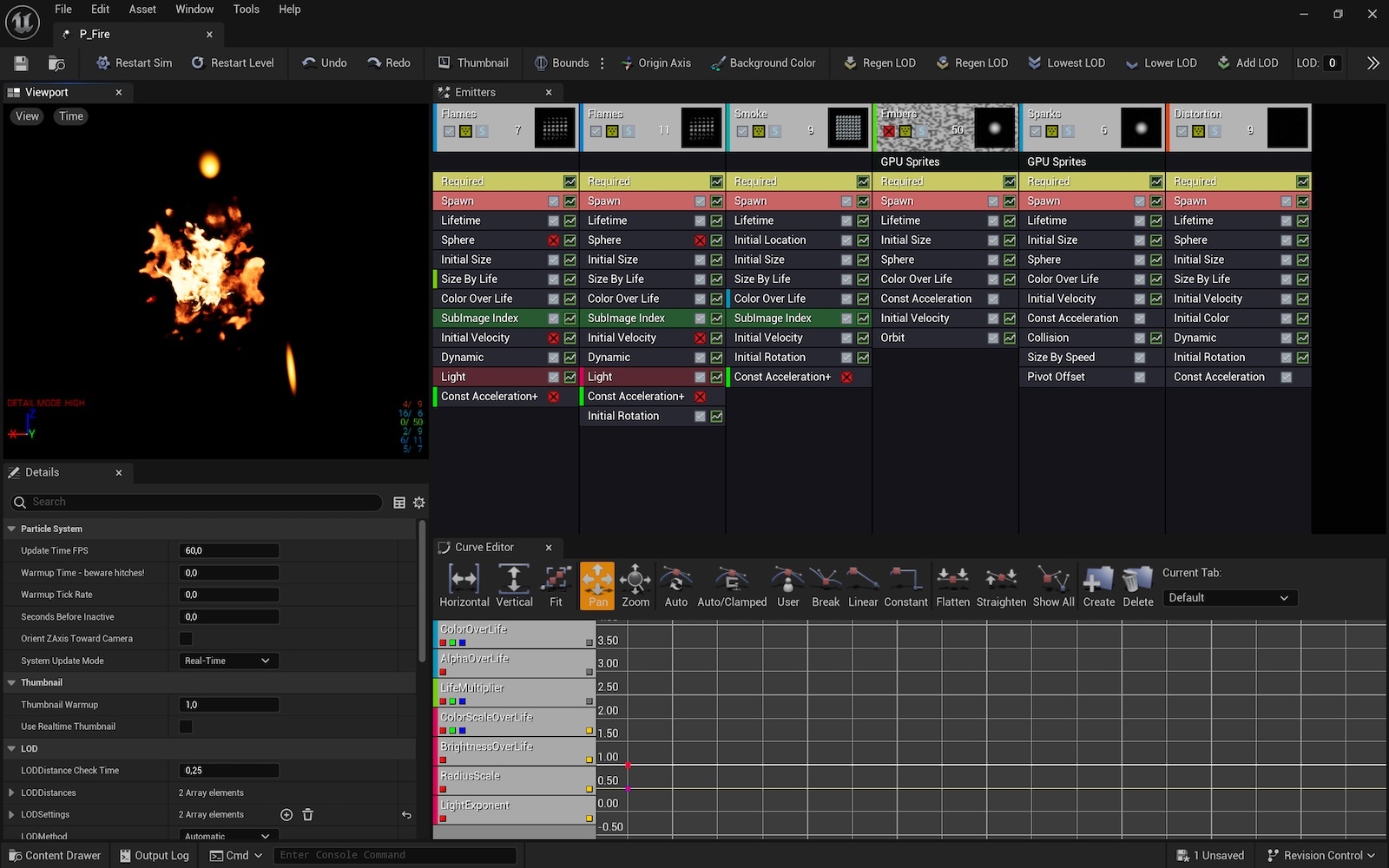Select the Zoom tool in Curve Editor

635,585
